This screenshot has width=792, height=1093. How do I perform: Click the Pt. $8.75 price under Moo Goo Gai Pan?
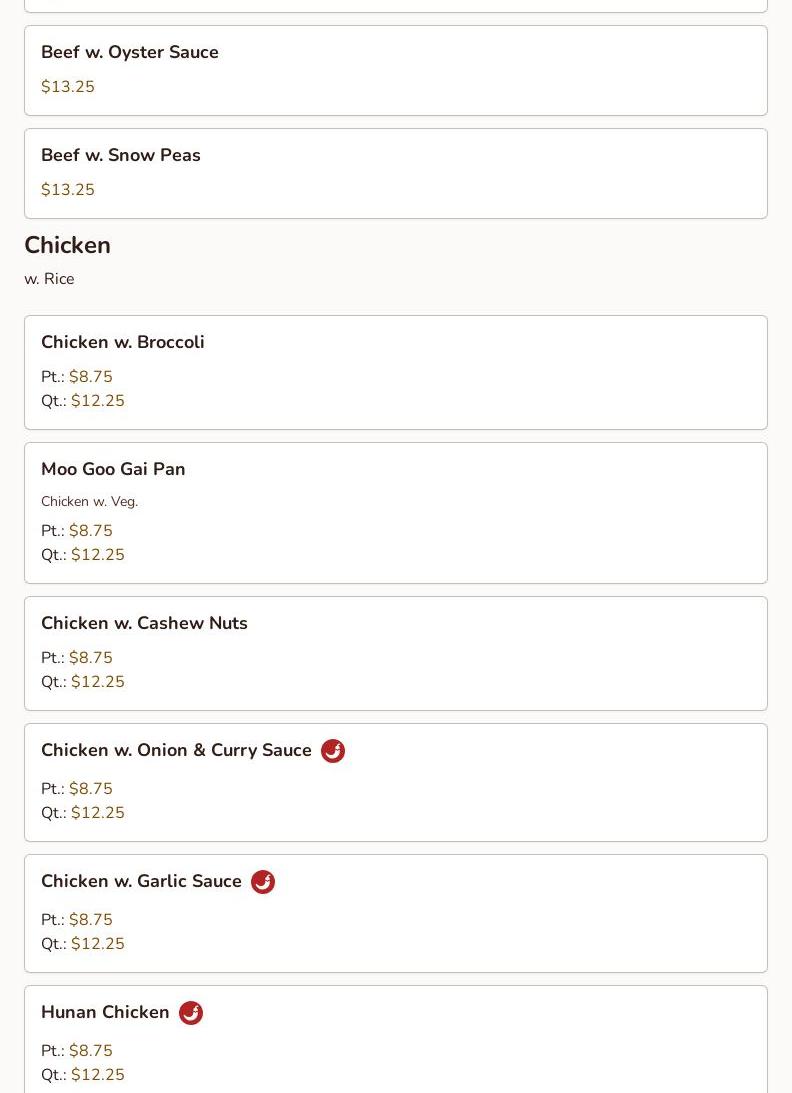(90, 531)
